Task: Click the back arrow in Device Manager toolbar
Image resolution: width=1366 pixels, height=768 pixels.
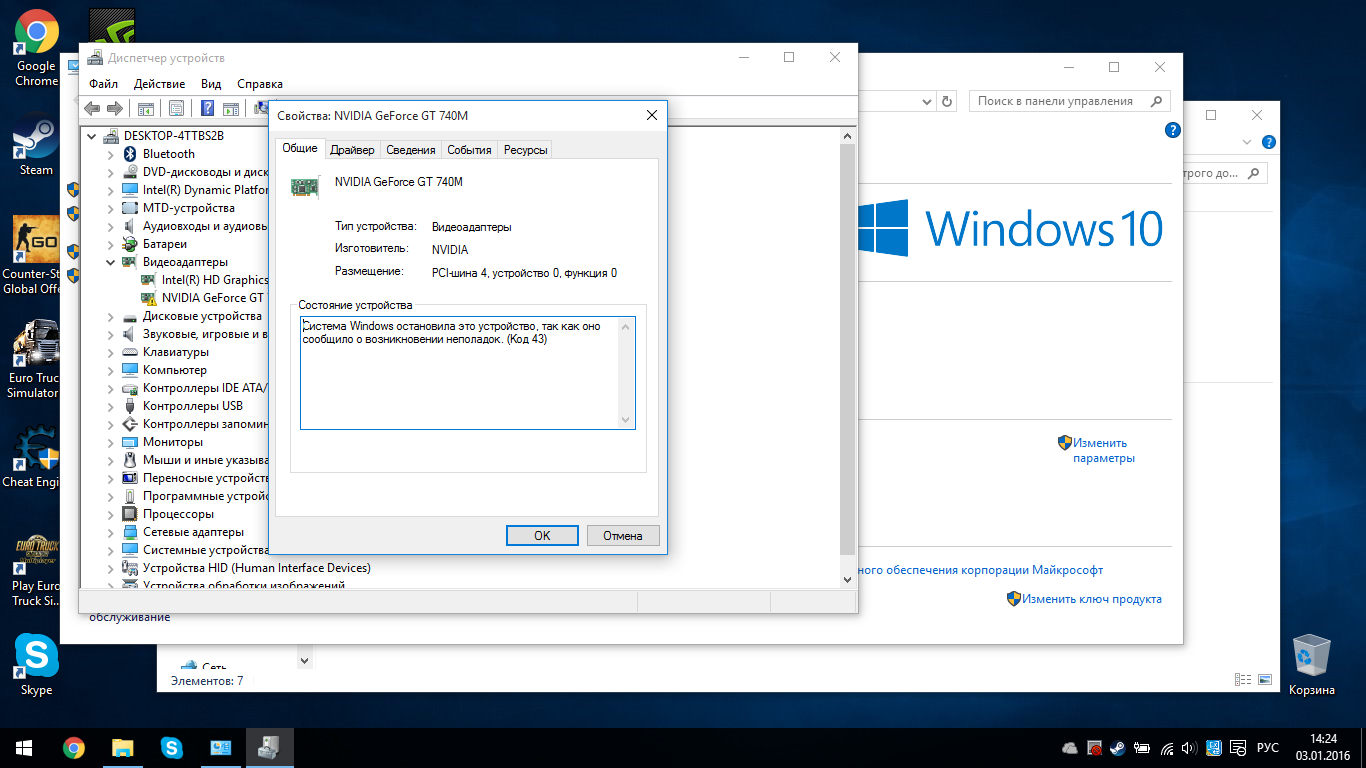Action: point(92,108)
